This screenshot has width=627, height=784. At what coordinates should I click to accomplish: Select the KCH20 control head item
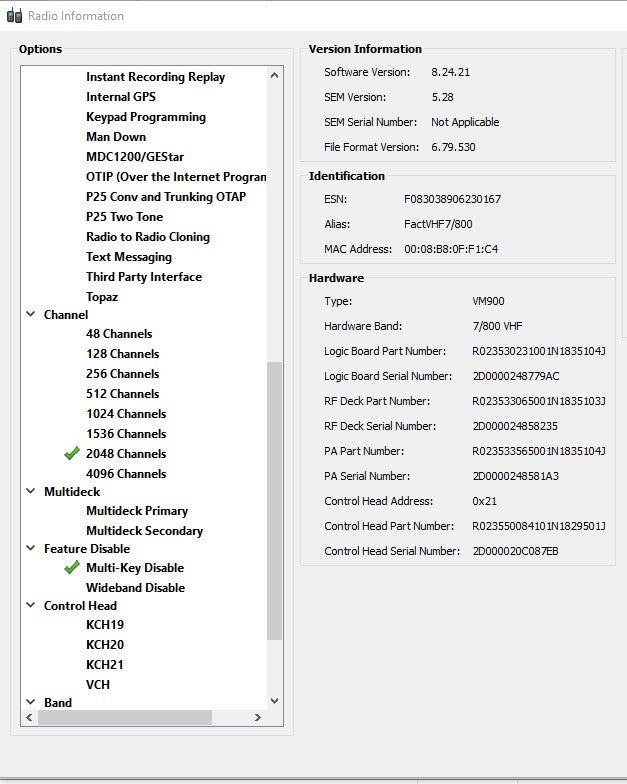[x=105, y=644]
